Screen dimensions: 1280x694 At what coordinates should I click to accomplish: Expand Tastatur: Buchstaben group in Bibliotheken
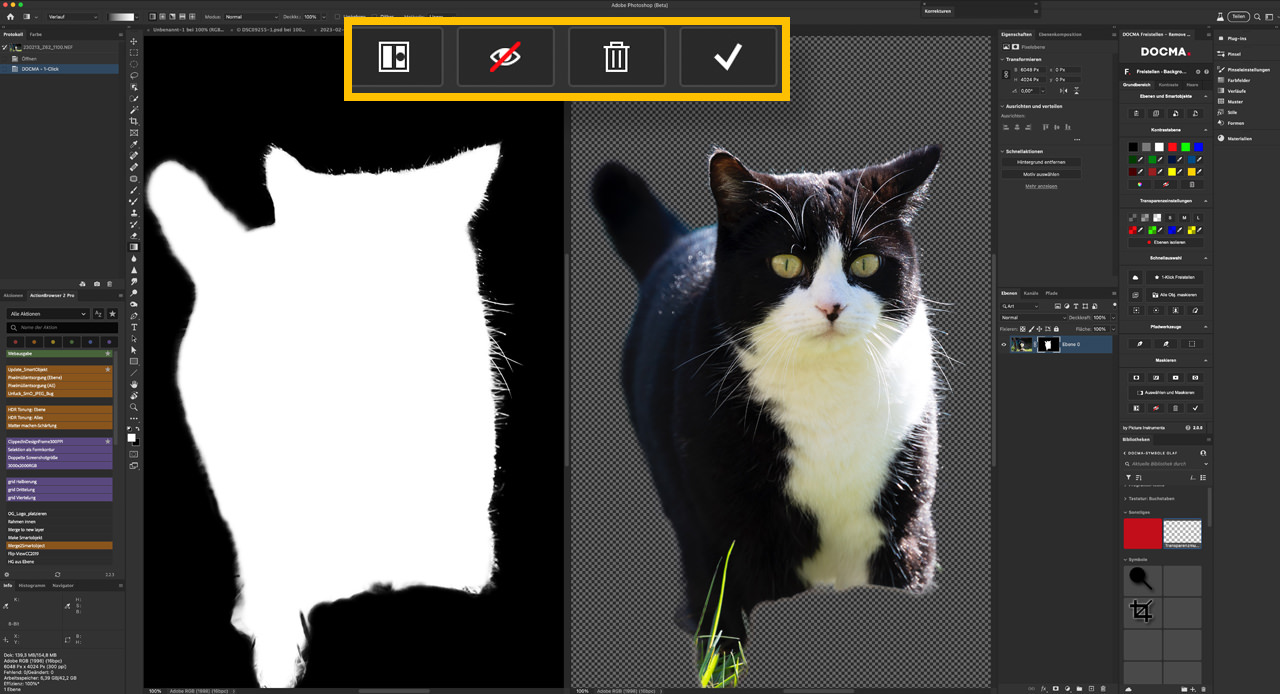(1126, 498)
